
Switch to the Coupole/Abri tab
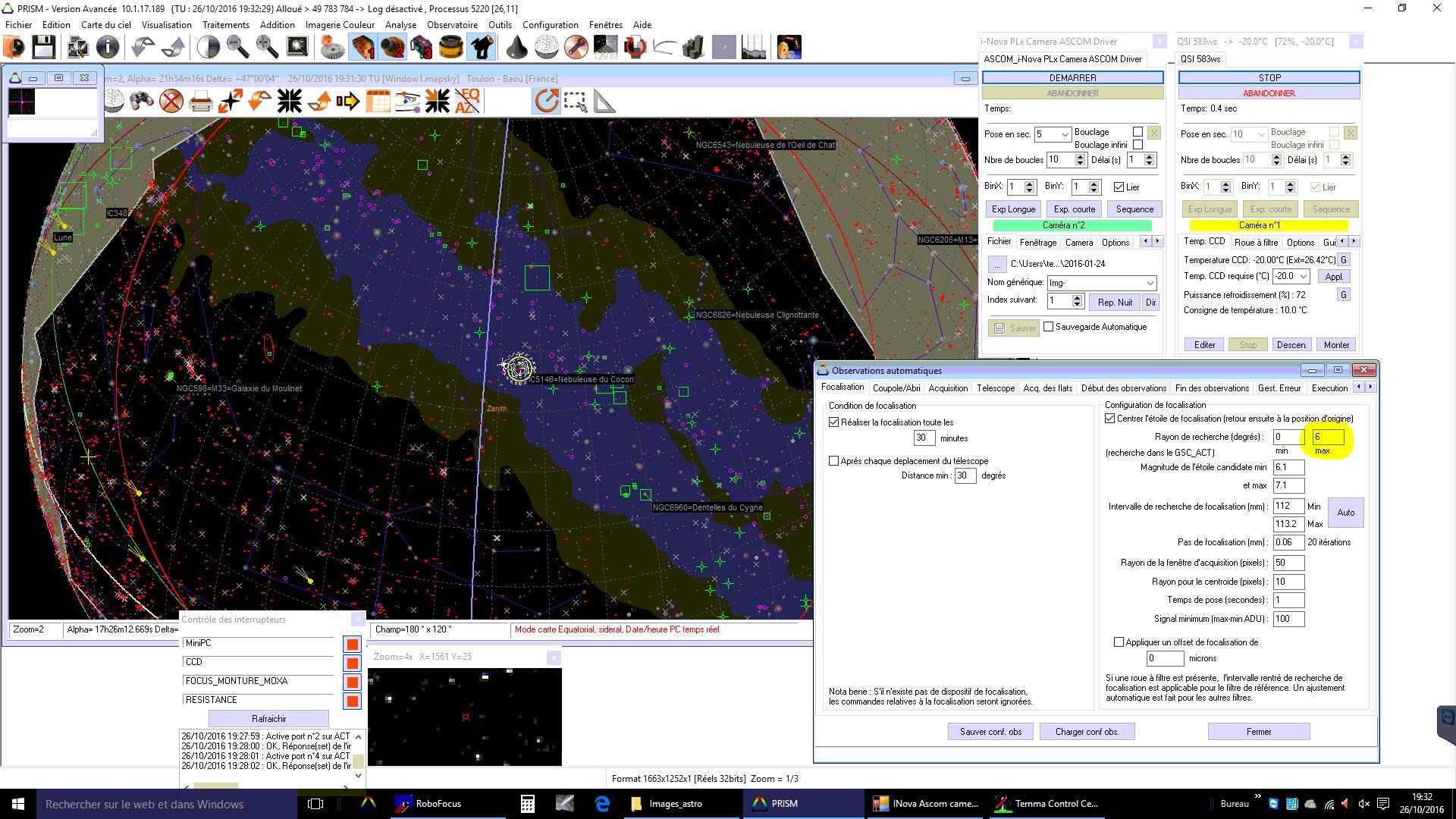coord(896,388)
